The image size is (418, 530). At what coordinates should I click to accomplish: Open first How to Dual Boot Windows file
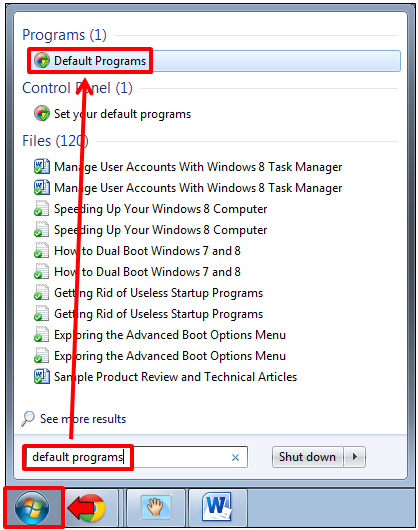click(x=137, y=251)
